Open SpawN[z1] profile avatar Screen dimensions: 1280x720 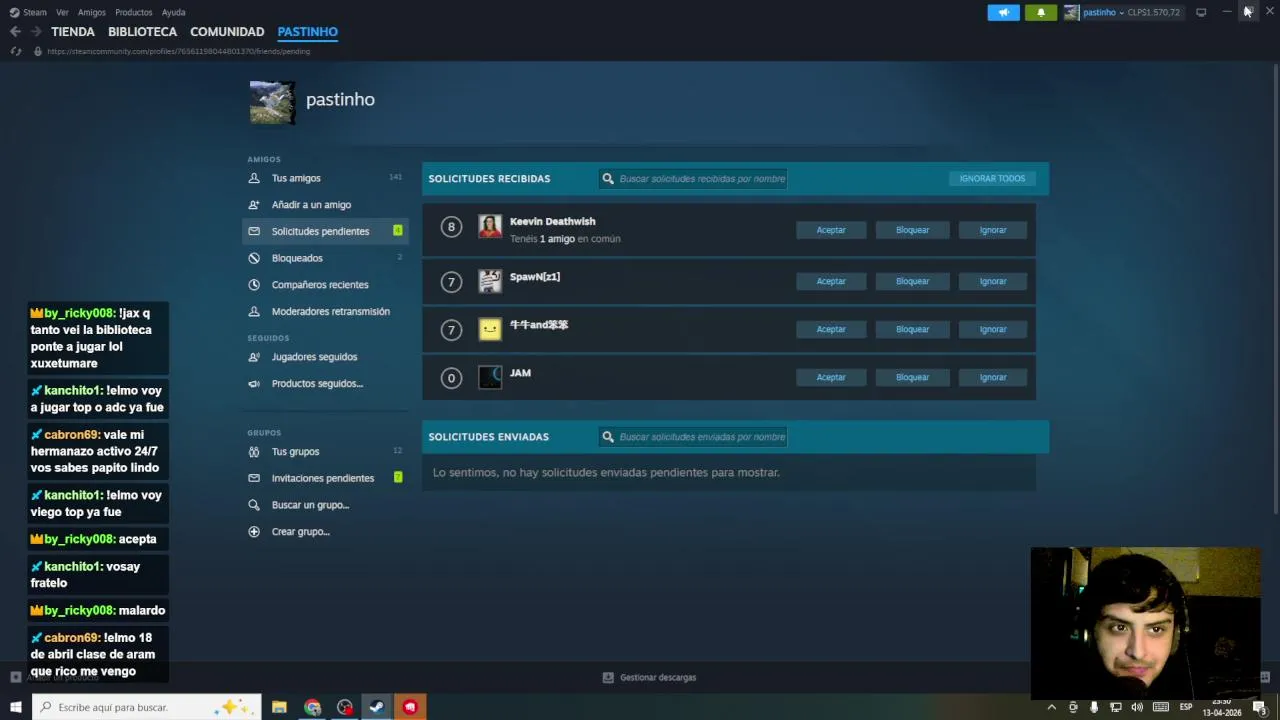[490, 281]
